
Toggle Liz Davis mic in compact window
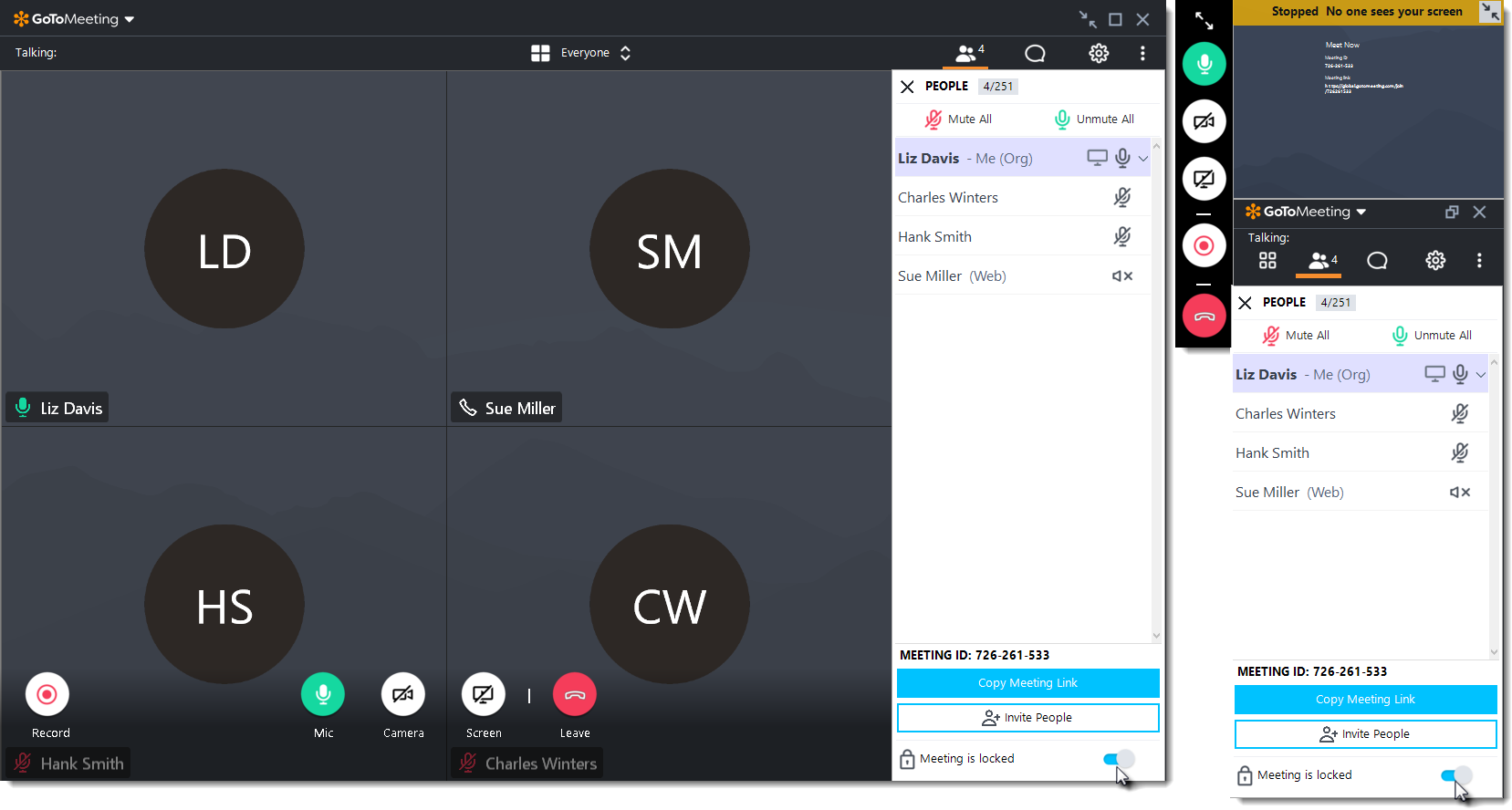[x=1460, y=374]
